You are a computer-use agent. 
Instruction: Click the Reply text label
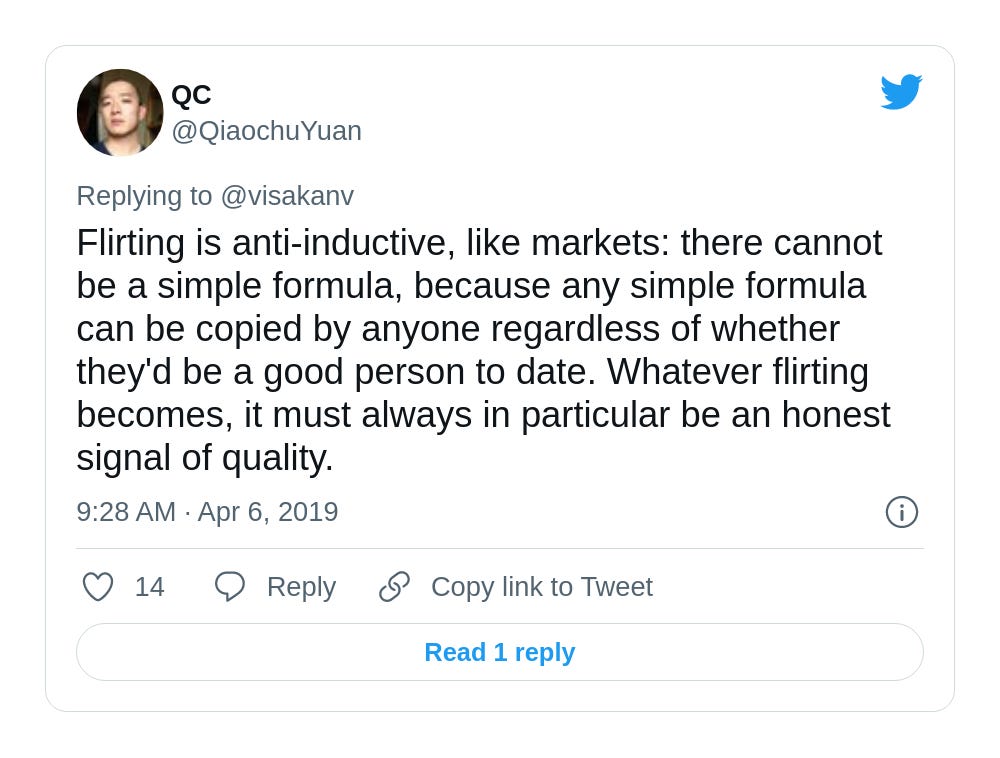coord(301,587)
